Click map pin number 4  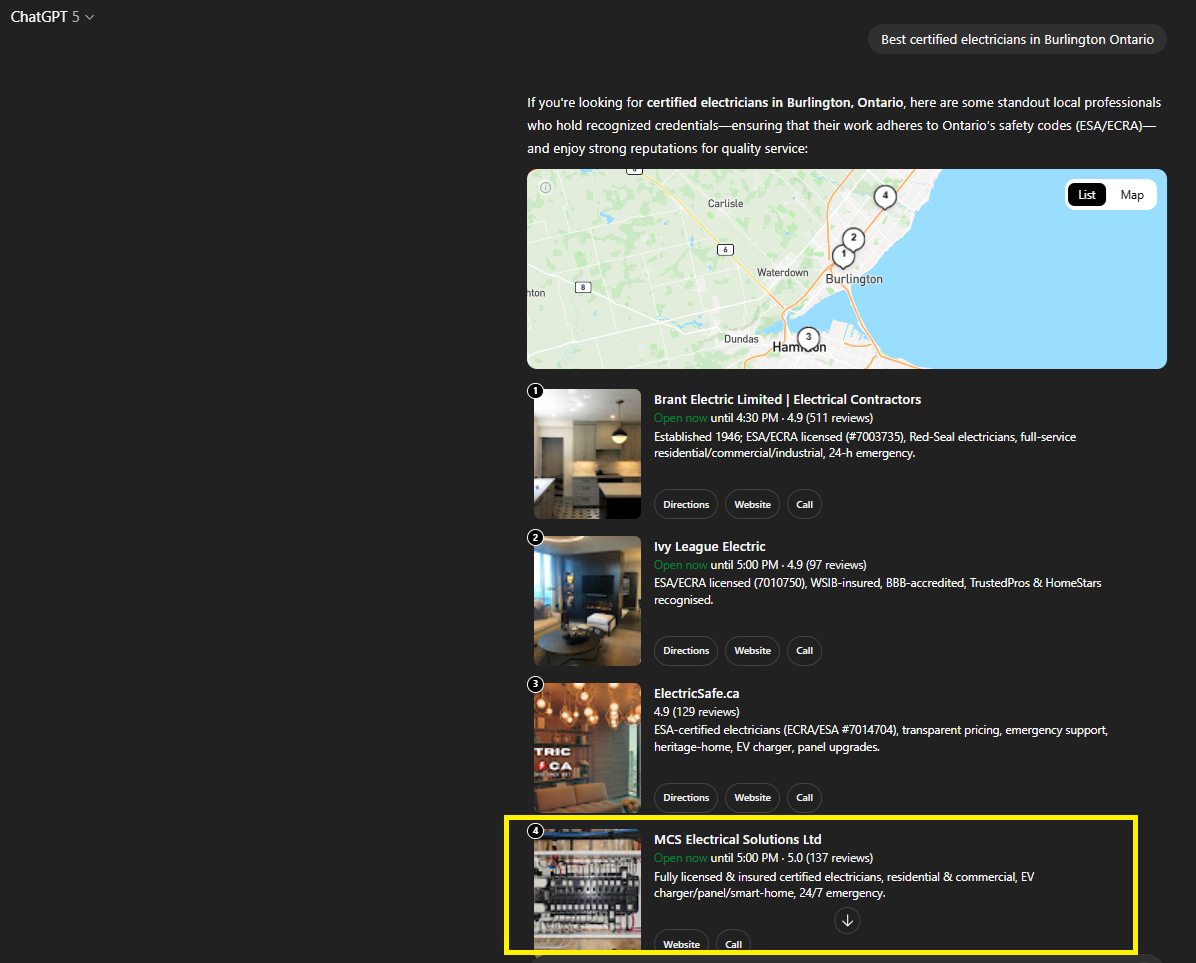[884, 196]
